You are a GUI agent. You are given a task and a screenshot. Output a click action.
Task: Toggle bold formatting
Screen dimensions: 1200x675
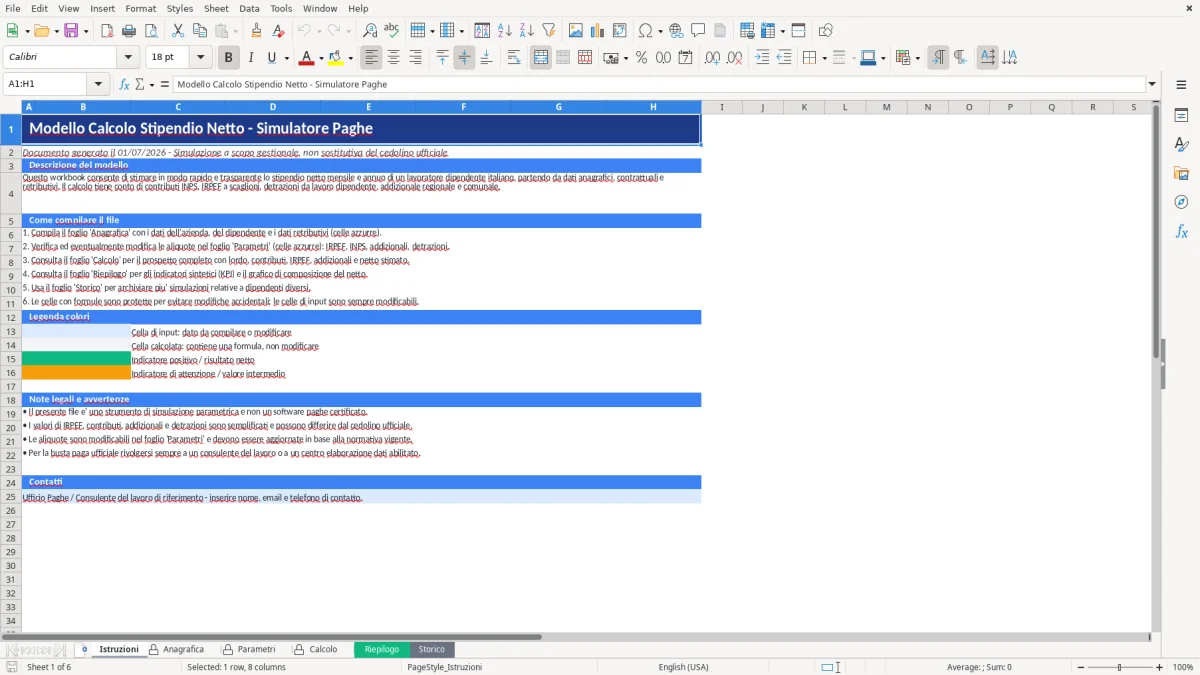(x=229, y=58)
